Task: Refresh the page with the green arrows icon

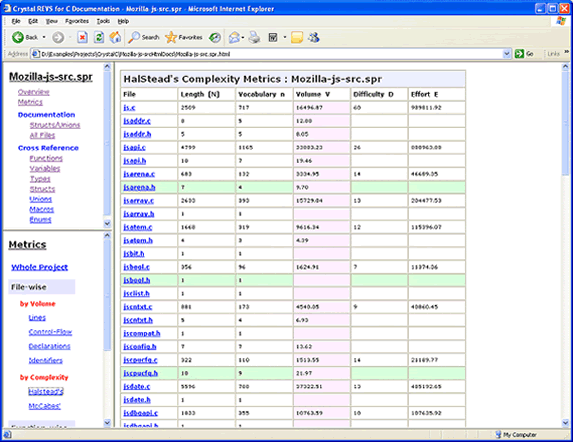Action: click(99, 37)
